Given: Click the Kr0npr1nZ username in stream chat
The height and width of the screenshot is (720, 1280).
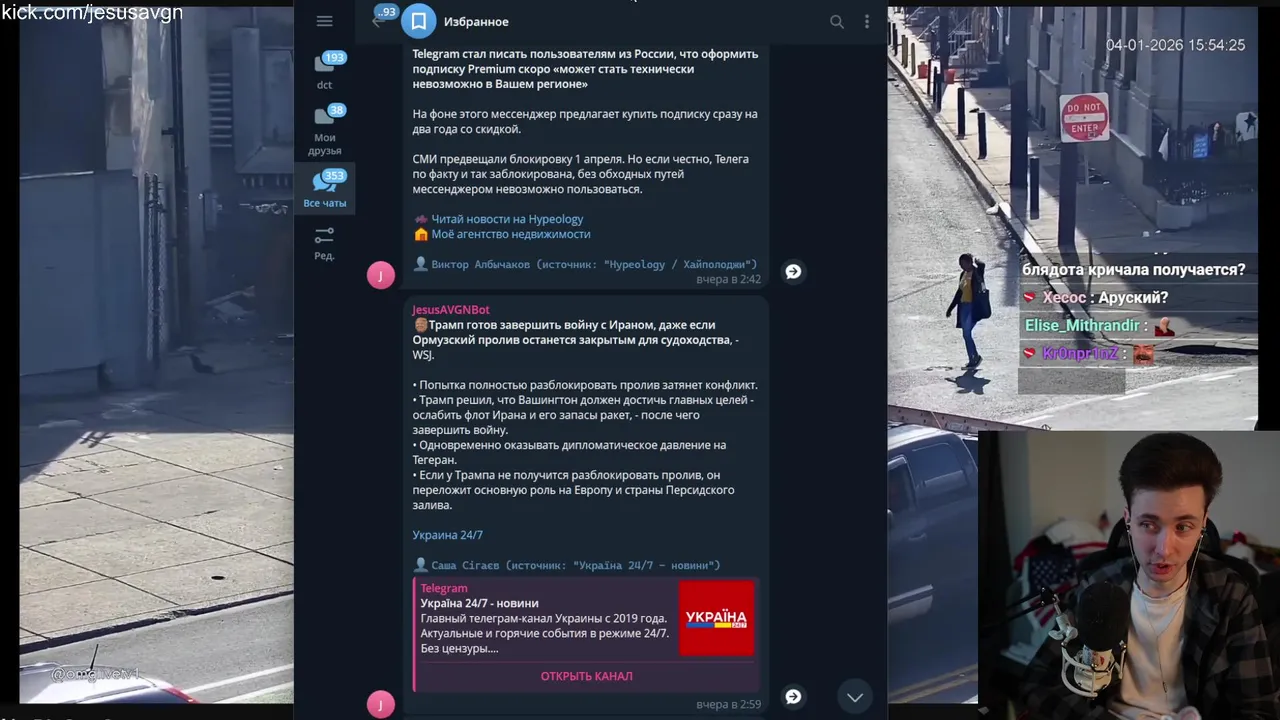Looking at the screenshot, I should click(1079, 354).
